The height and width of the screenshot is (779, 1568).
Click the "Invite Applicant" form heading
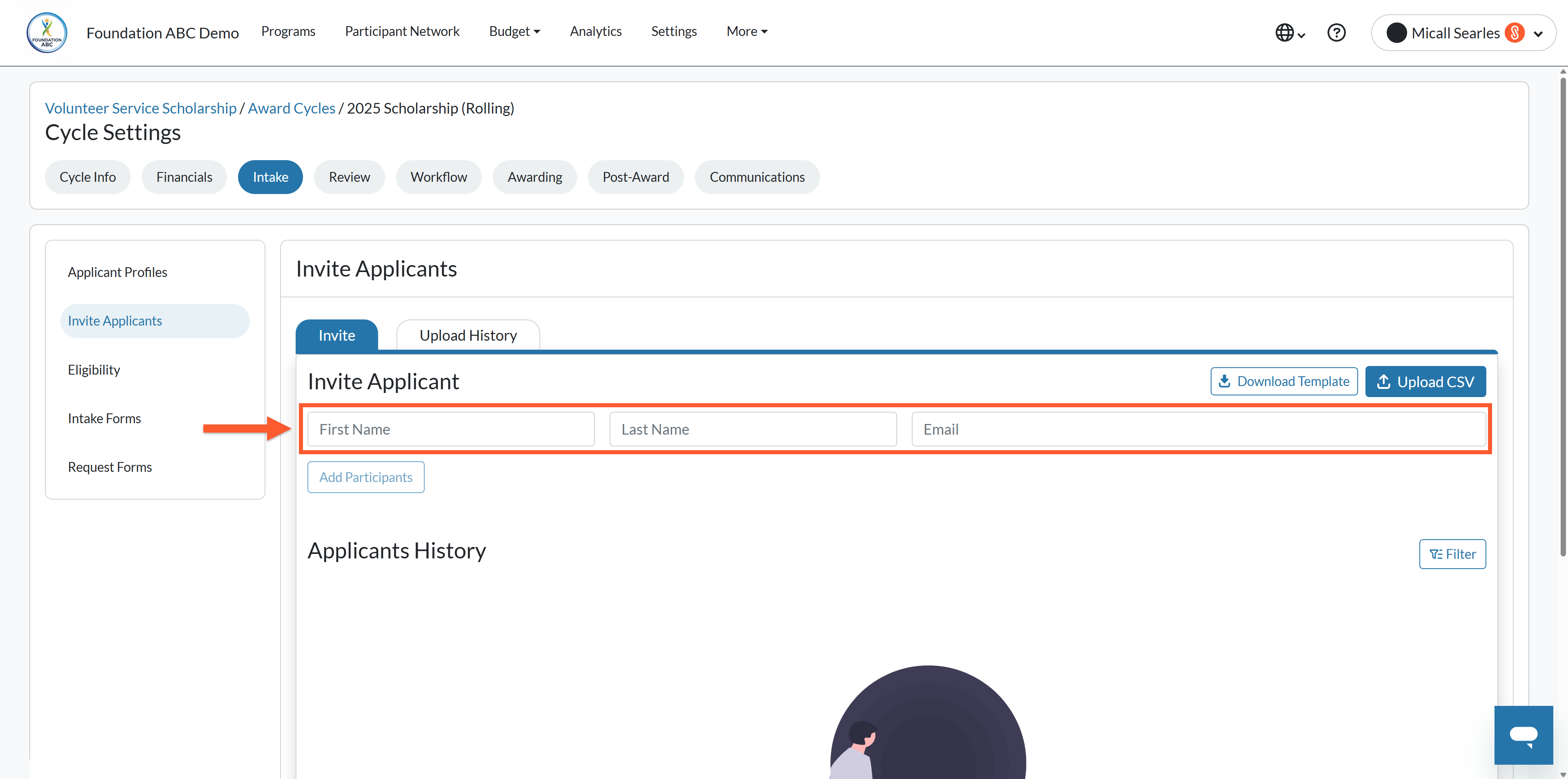(383, 381)
